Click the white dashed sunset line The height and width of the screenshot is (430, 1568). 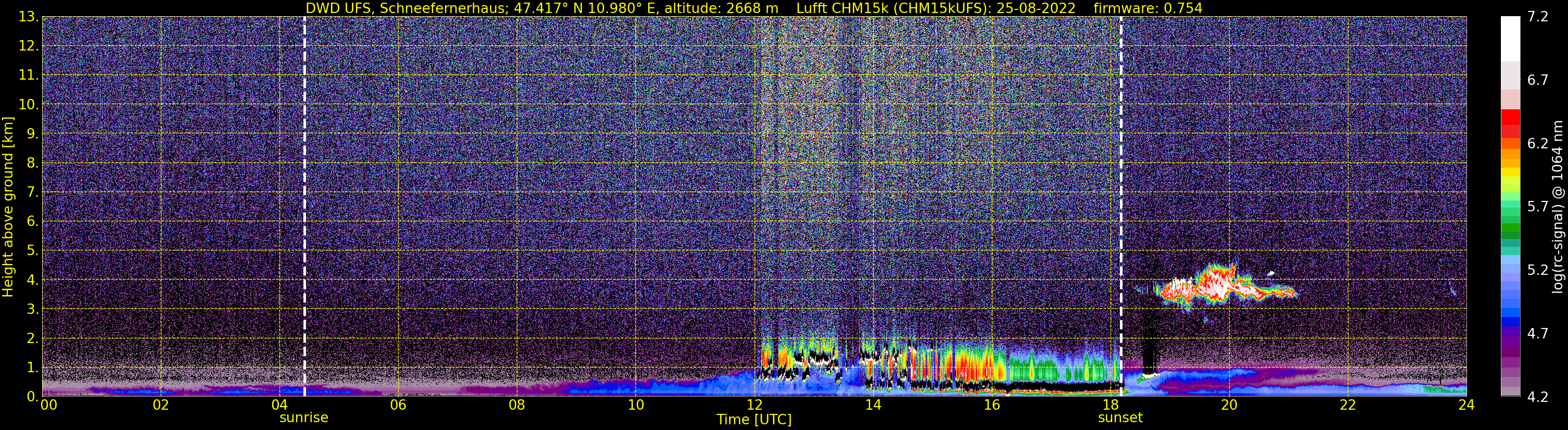[1121, 207]
